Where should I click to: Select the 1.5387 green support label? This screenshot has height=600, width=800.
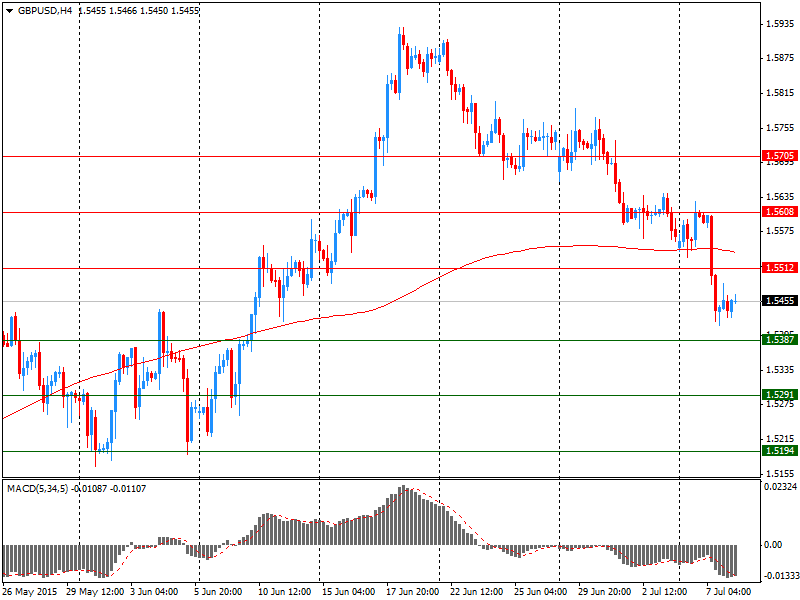coord(780,339)
